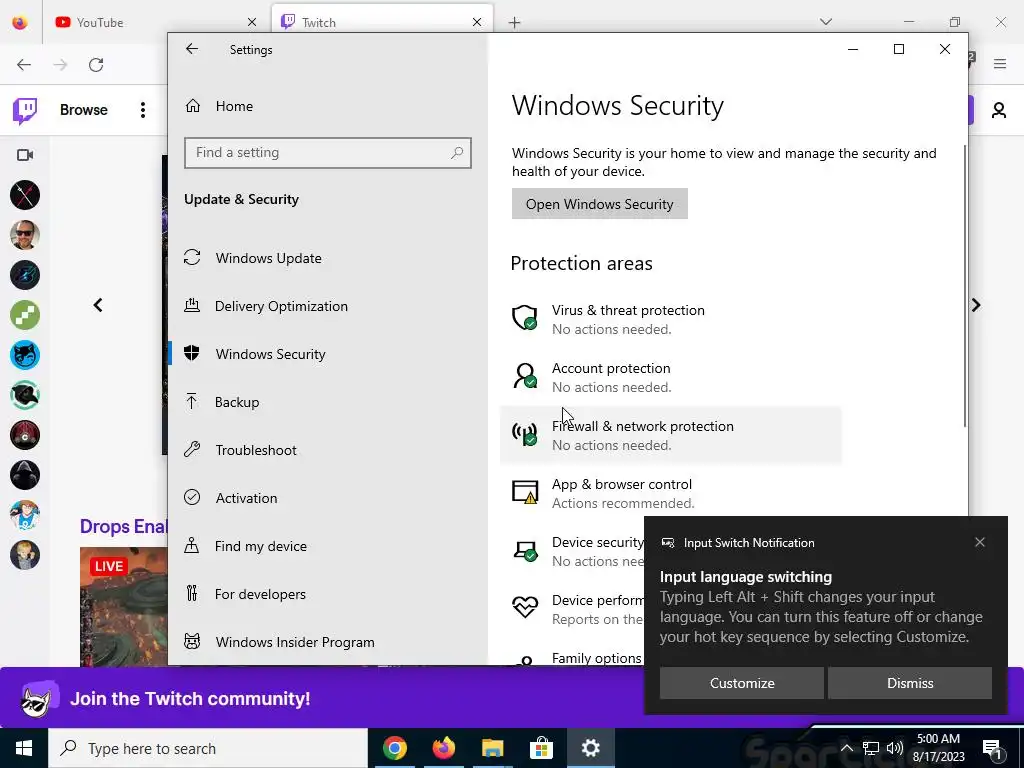Image resolution: width=1024 pixels, height=768 pixels.
Task: Open Microsoft Store from the taskbar
Action: pos(541,748)
